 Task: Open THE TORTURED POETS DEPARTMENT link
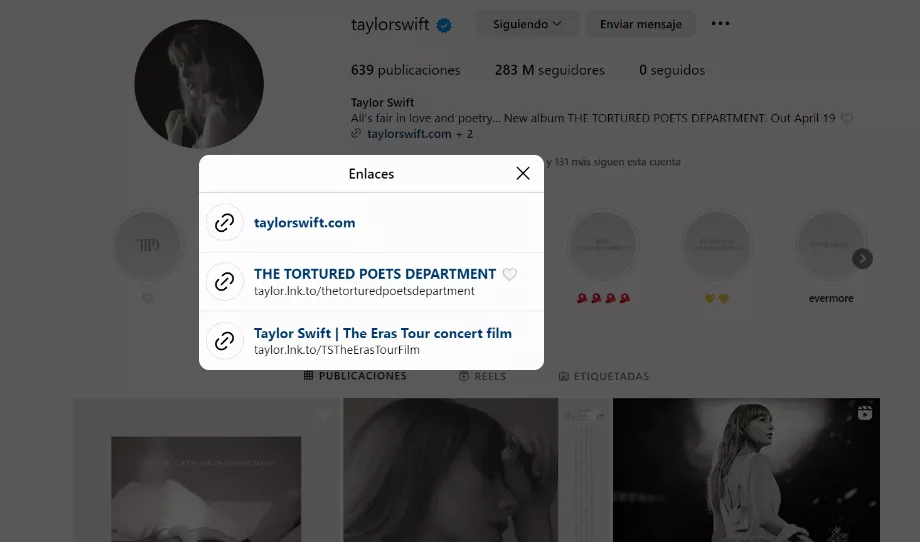point(375,274)
